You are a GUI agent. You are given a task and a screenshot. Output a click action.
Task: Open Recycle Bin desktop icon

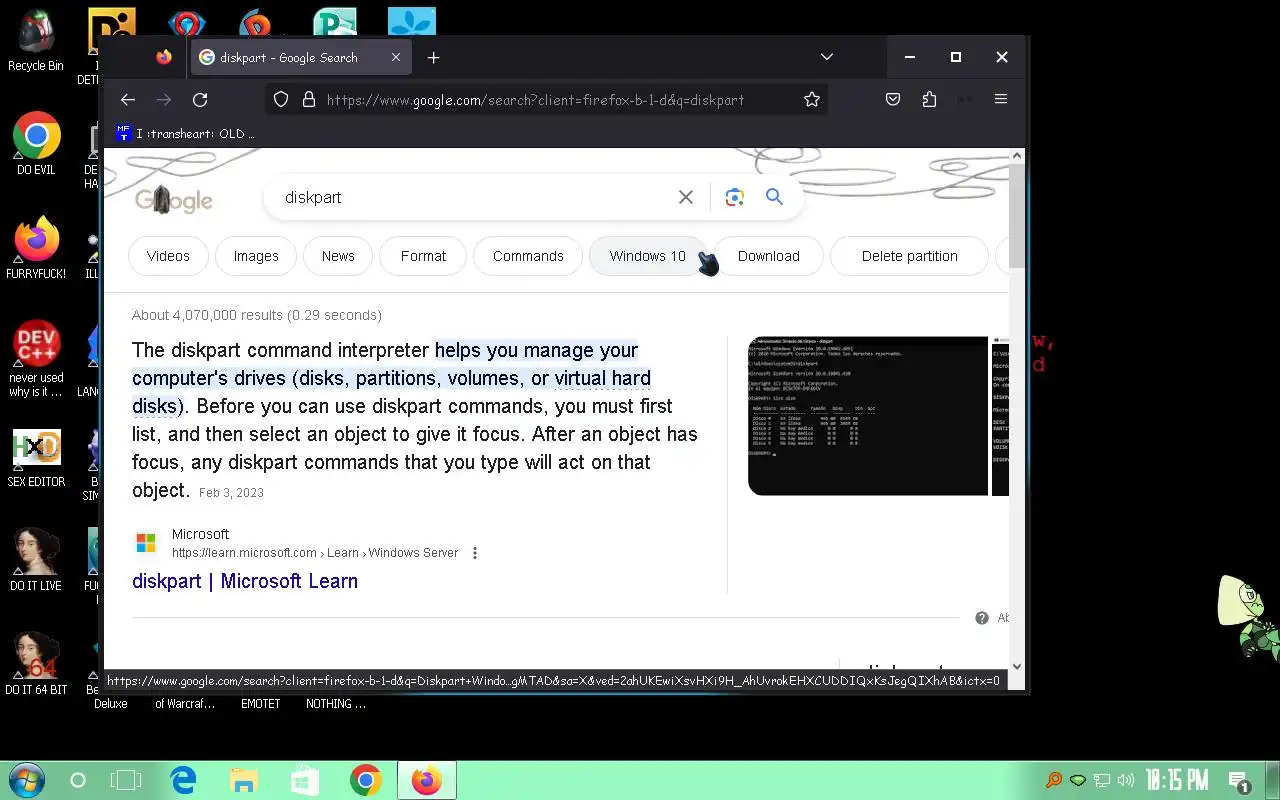point(36,42)
